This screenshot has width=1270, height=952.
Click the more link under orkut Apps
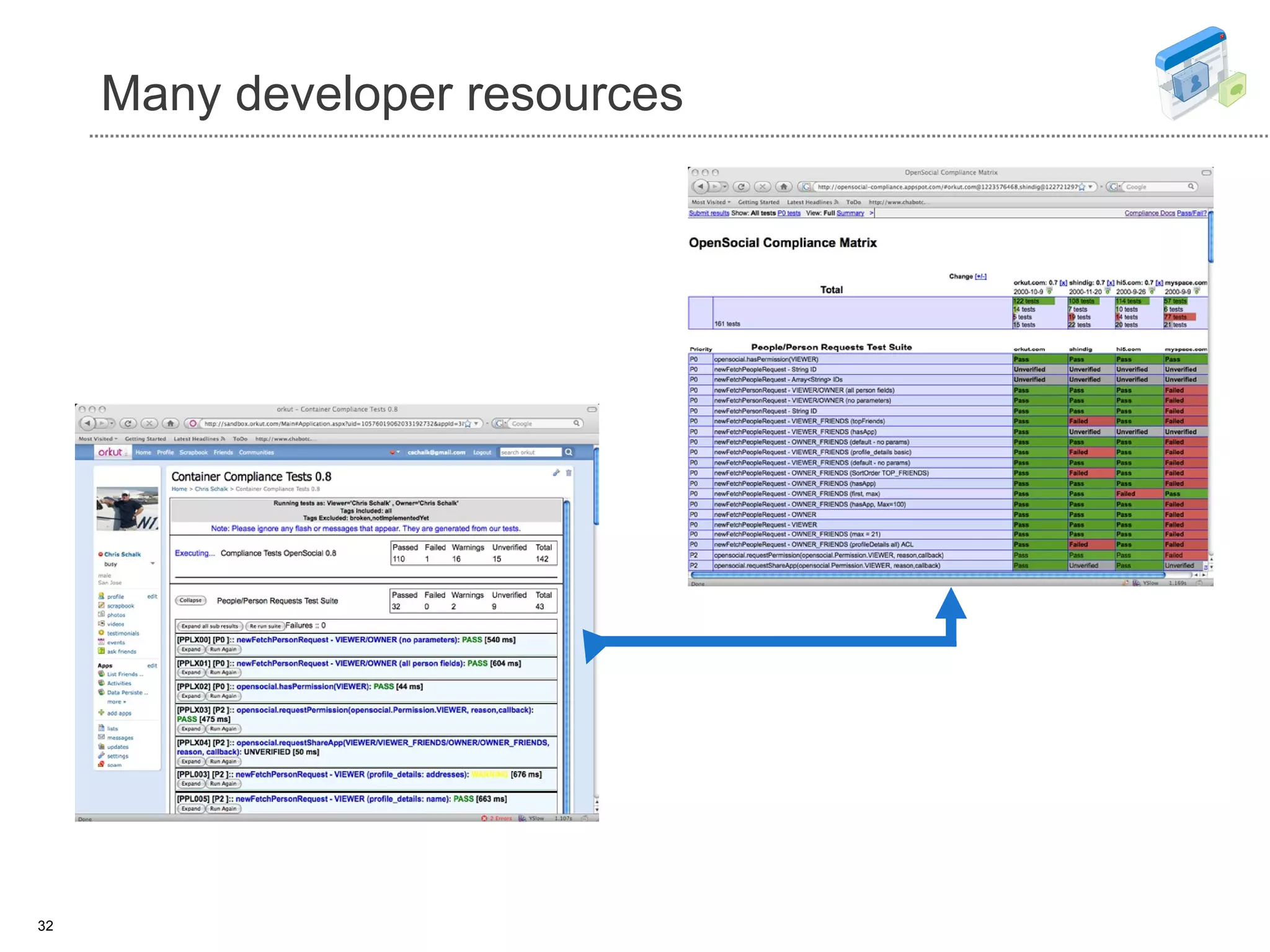116,702
